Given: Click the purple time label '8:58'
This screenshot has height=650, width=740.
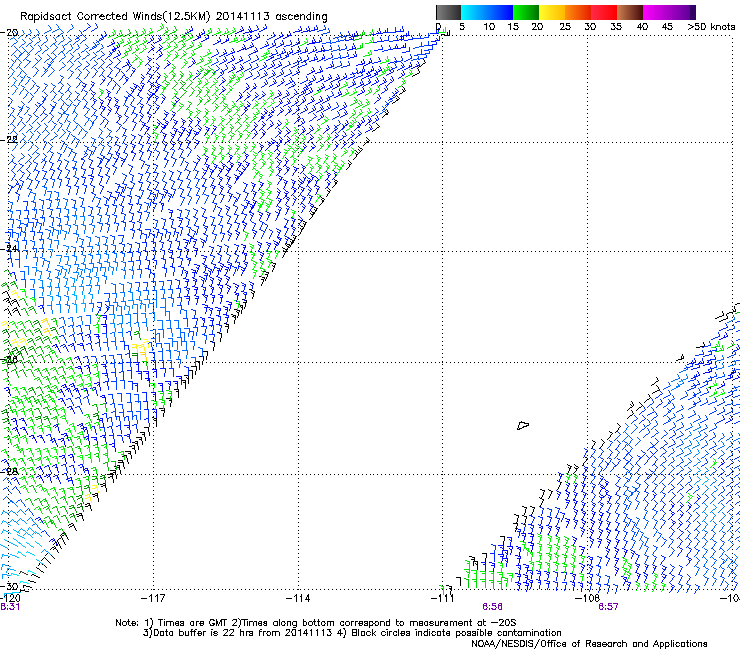Looking at the screenshot, I should (492, 607).
